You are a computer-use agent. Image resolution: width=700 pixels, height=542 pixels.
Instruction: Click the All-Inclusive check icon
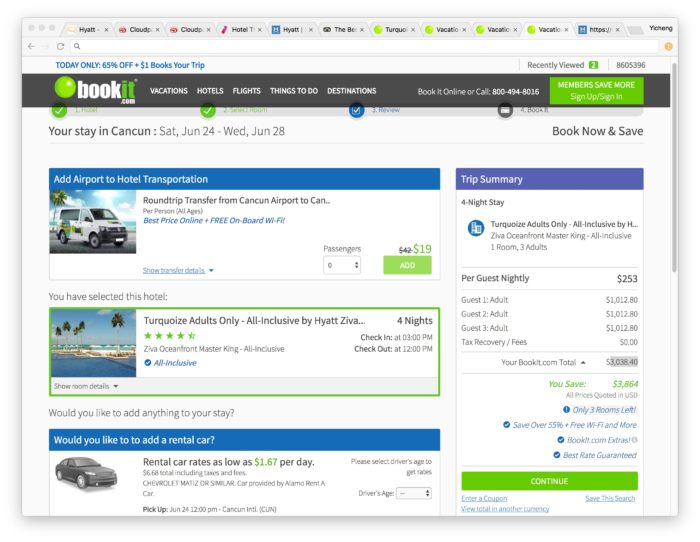pyautogui.click(x=148, y=363)
